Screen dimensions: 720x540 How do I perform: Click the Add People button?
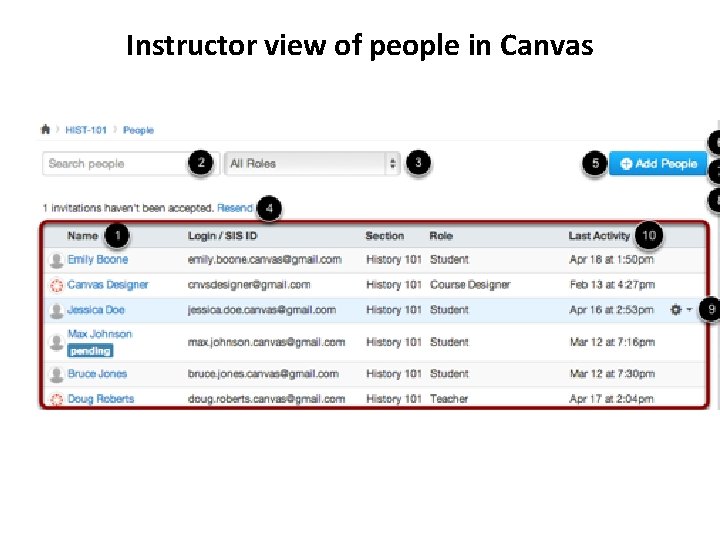coord(658,163)
